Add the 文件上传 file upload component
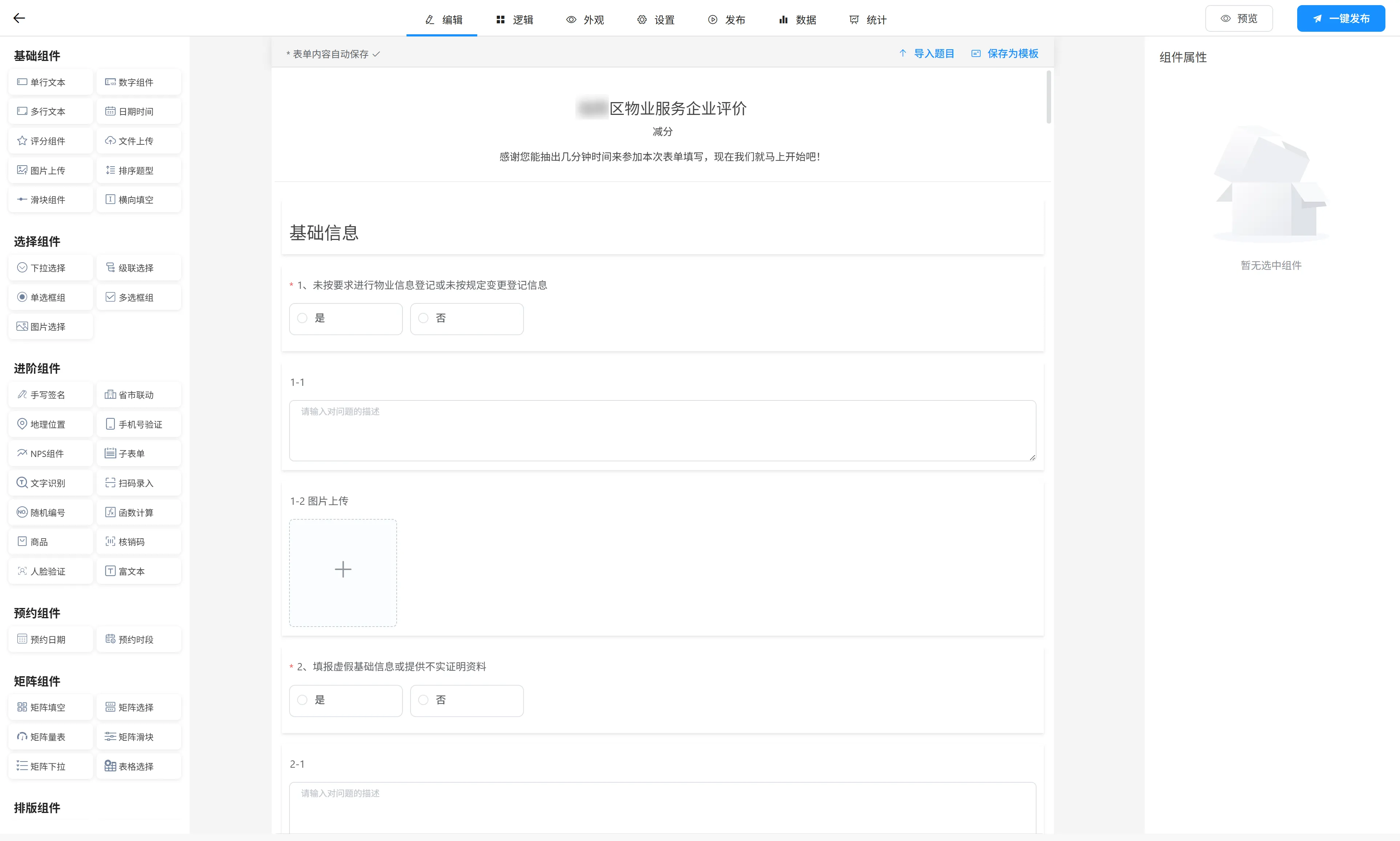Viewport: 1400px width, 841px height. (x=138, y=140)
